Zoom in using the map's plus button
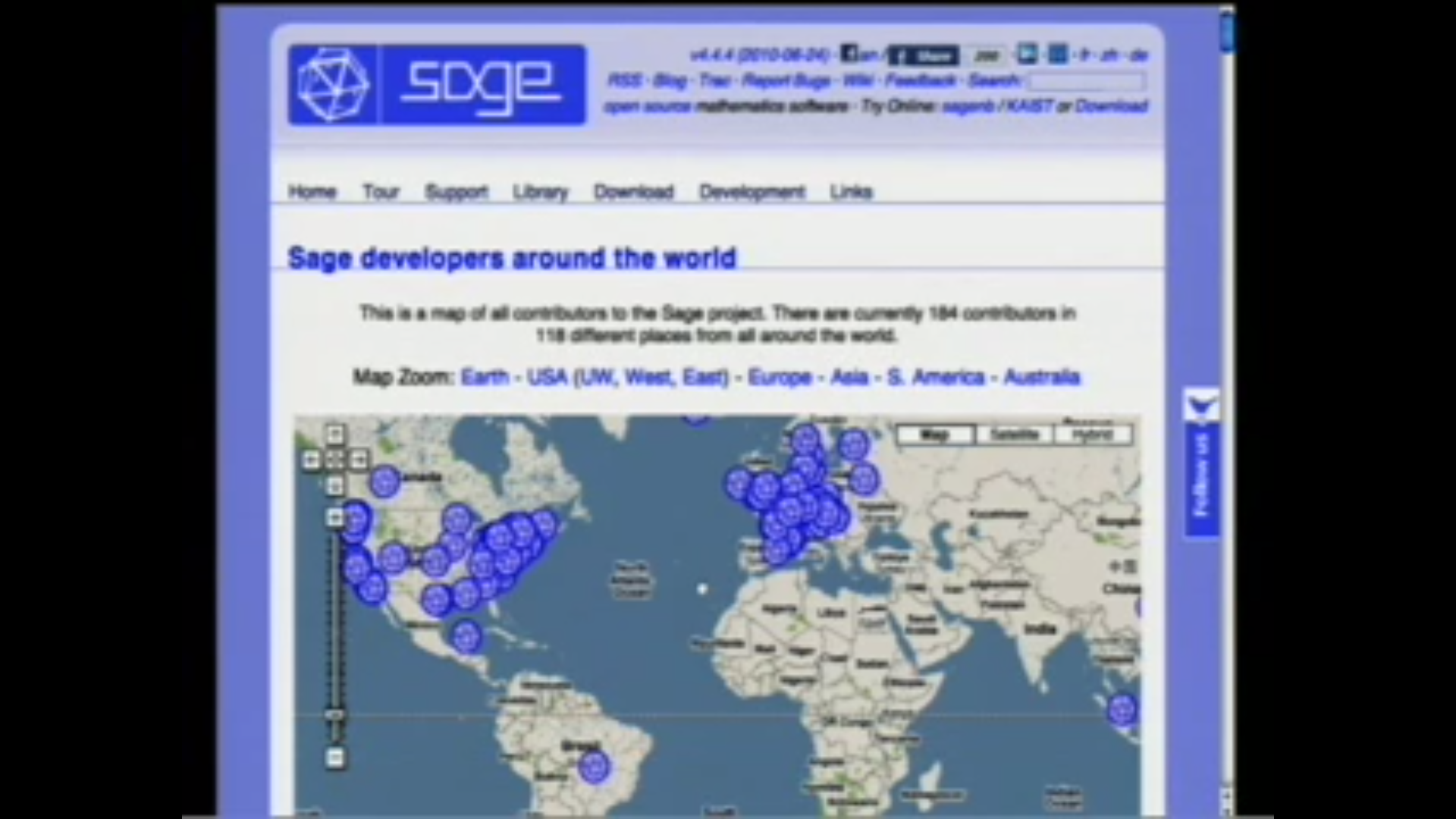 click(x=334, y=516)
